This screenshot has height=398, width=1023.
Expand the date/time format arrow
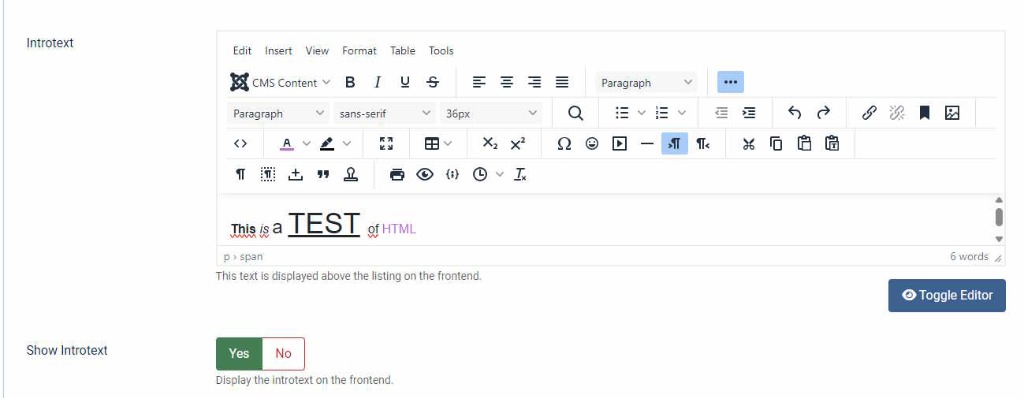(x=500, y=174)
